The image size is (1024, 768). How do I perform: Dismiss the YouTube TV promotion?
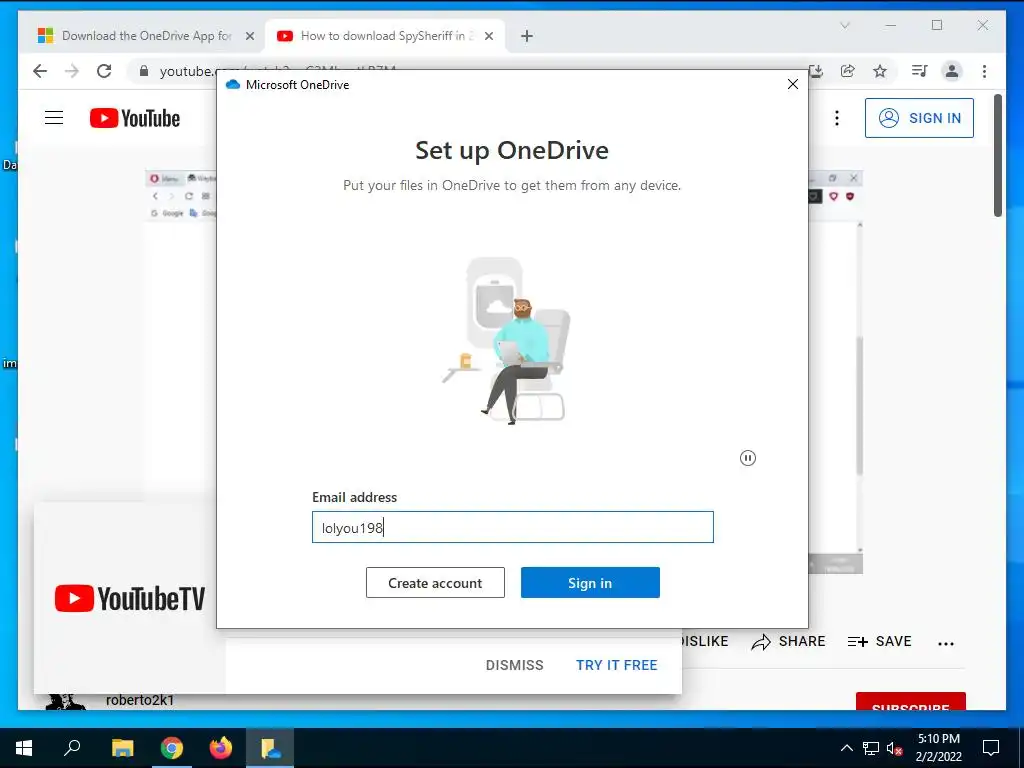tap(515, 665)
